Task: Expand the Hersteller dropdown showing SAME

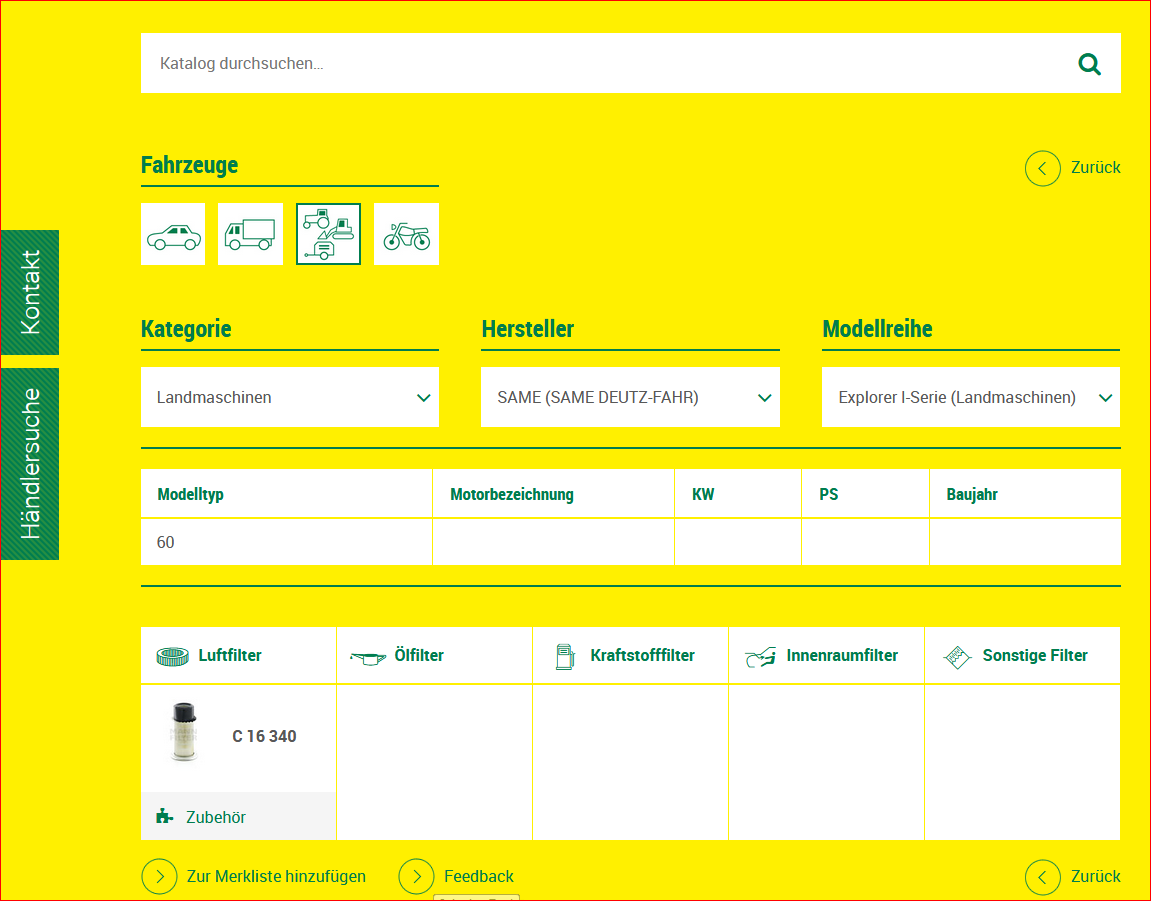Action: 630,398
